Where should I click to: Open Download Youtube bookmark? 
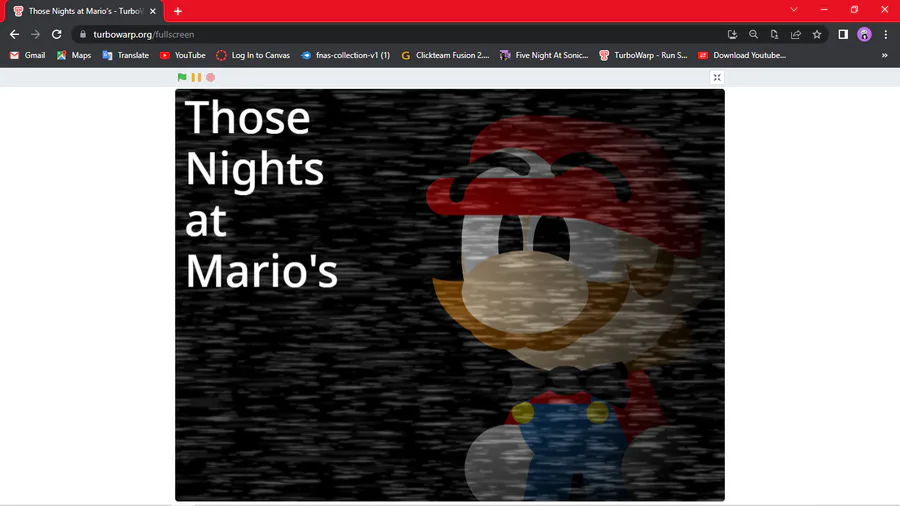click(742, 55)
